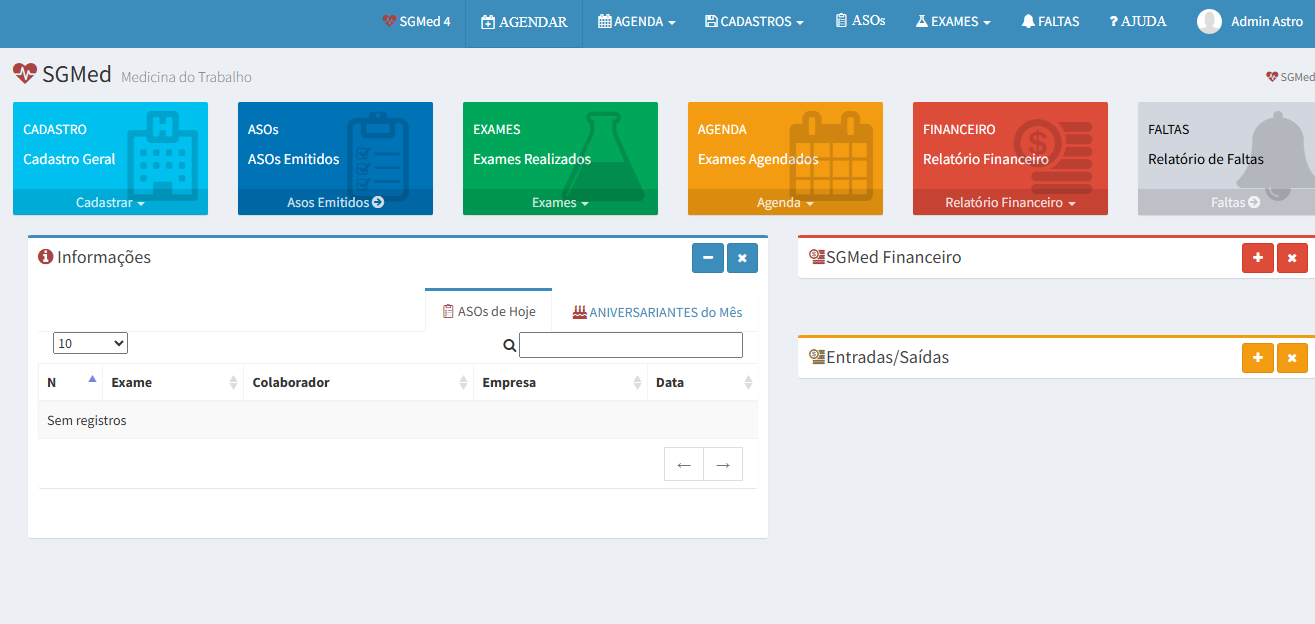
Task: Click the search magnifier icon
Action: click(x=509, y=345)
